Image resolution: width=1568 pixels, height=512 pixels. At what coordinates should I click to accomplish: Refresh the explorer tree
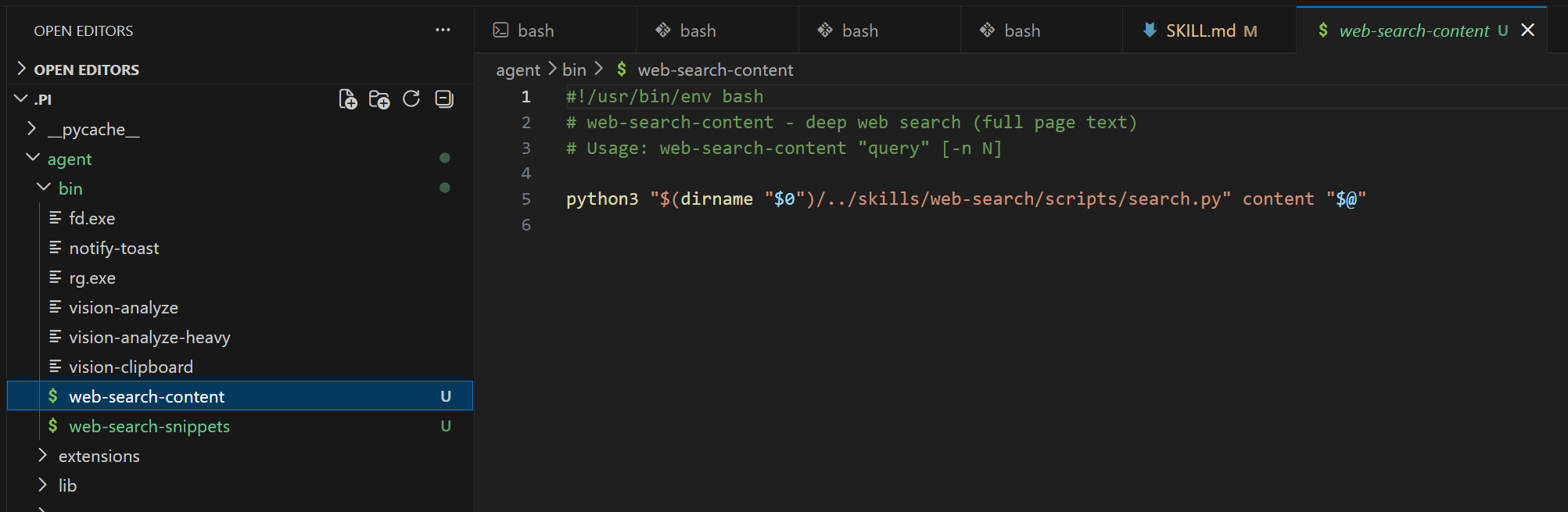[x=411, y=99]
